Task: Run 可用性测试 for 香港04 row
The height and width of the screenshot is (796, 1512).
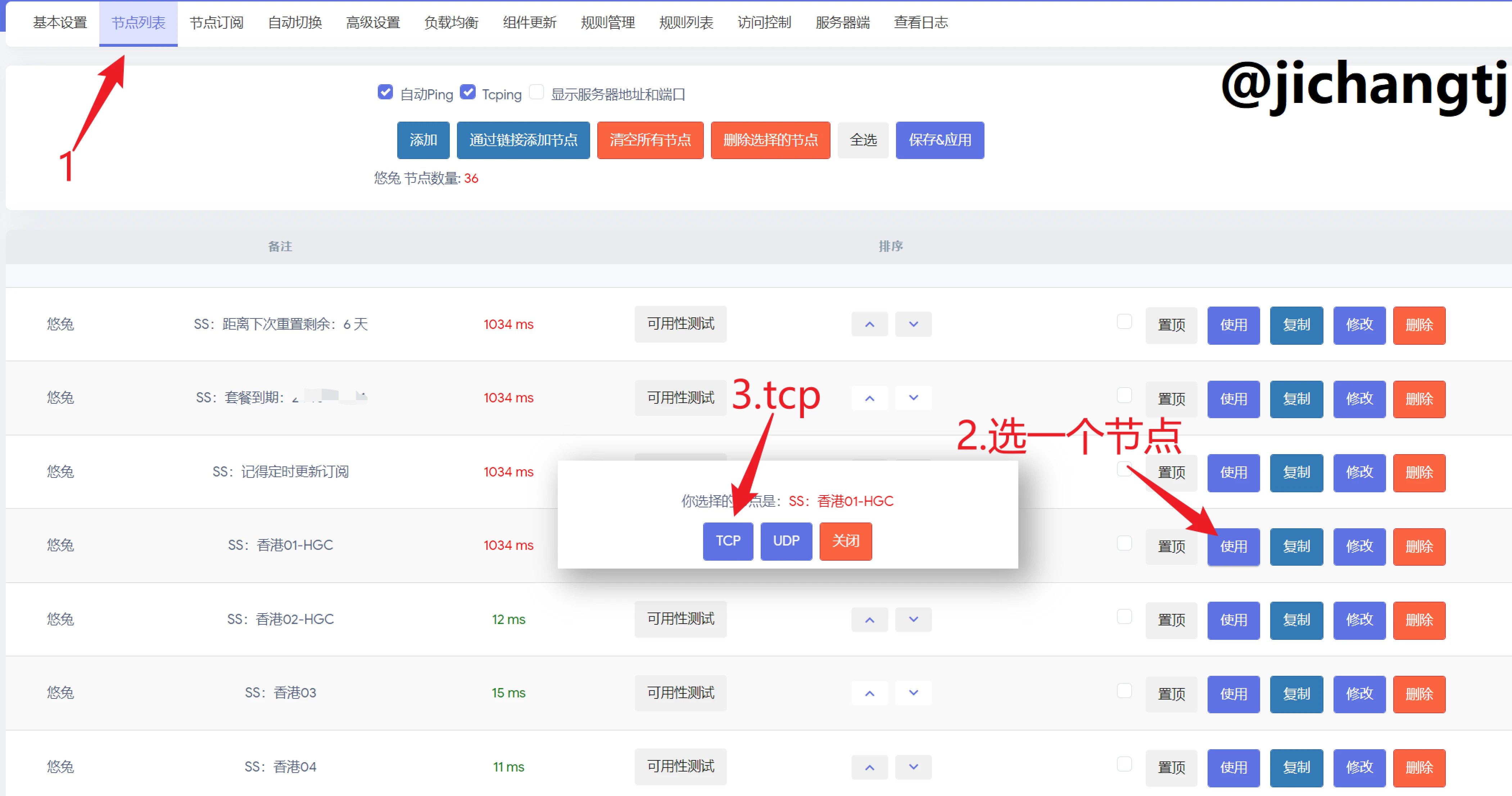Action: tap(680, 766)
